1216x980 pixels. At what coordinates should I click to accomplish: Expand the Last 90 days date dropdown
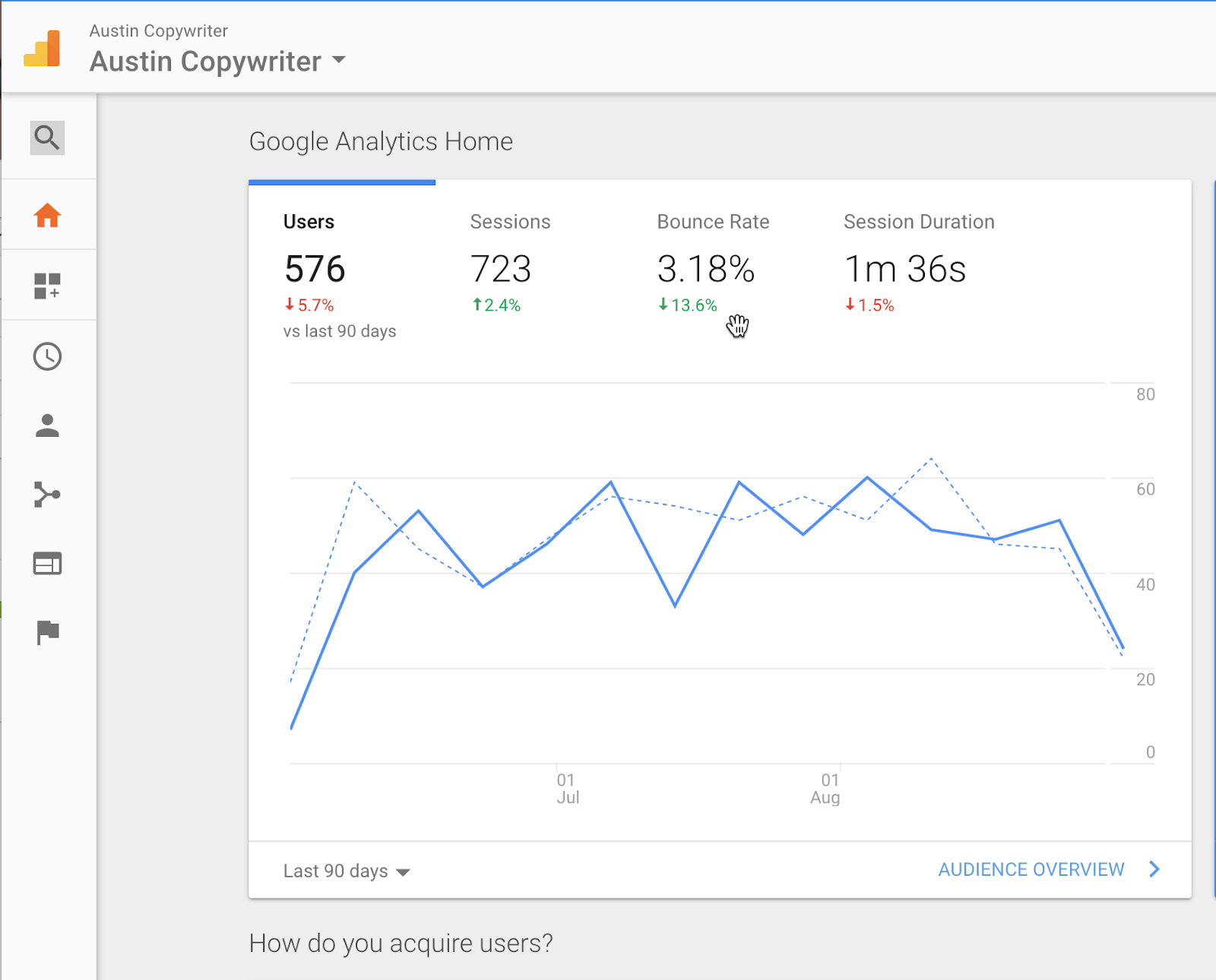tap(347, 871)
